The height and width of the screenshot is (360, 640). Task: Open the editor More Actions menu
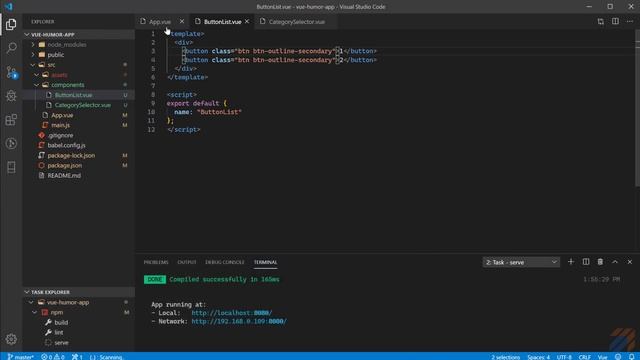pos(630,22)
